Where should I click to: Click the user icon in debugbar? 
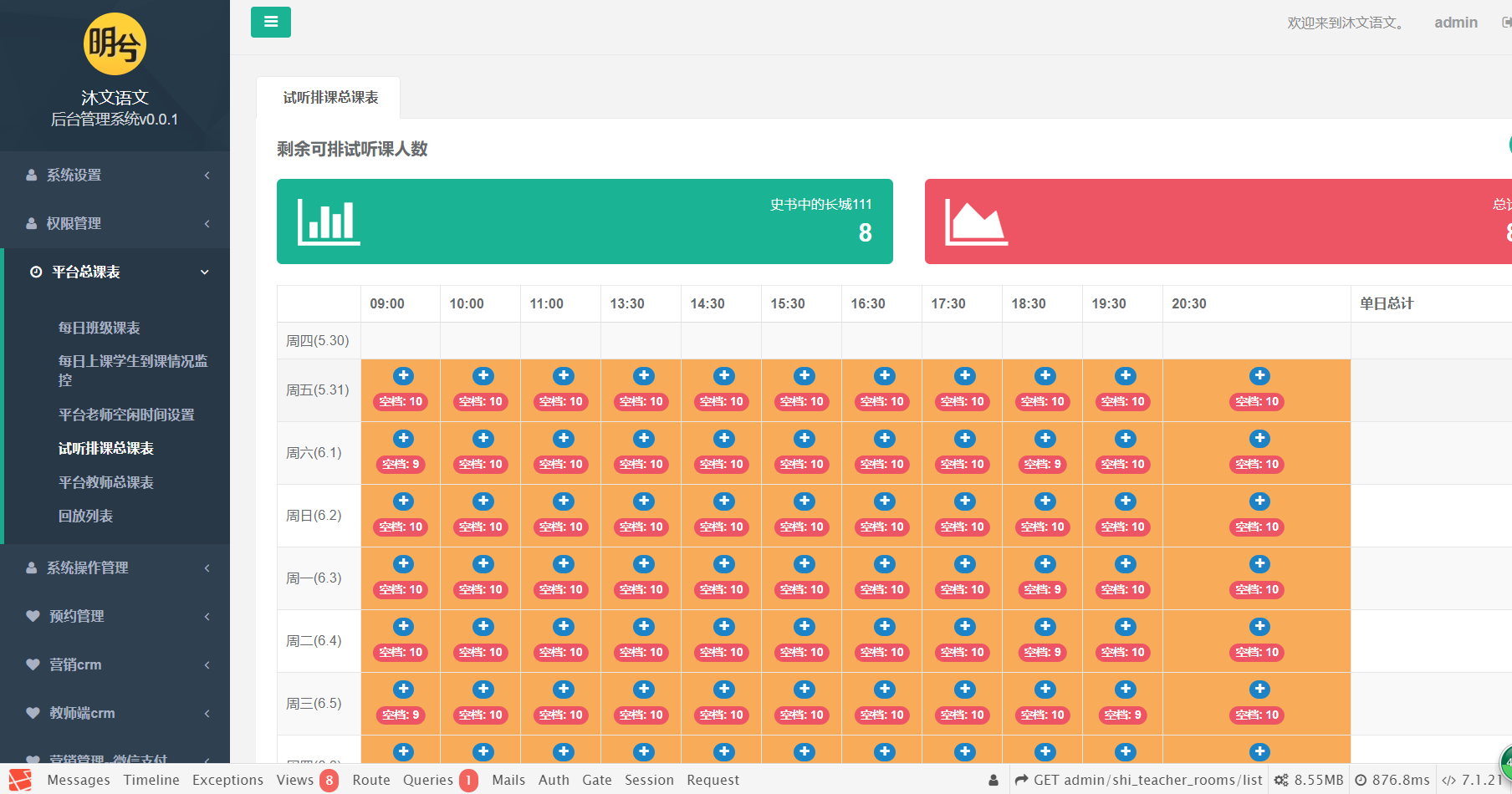(994, 780)
